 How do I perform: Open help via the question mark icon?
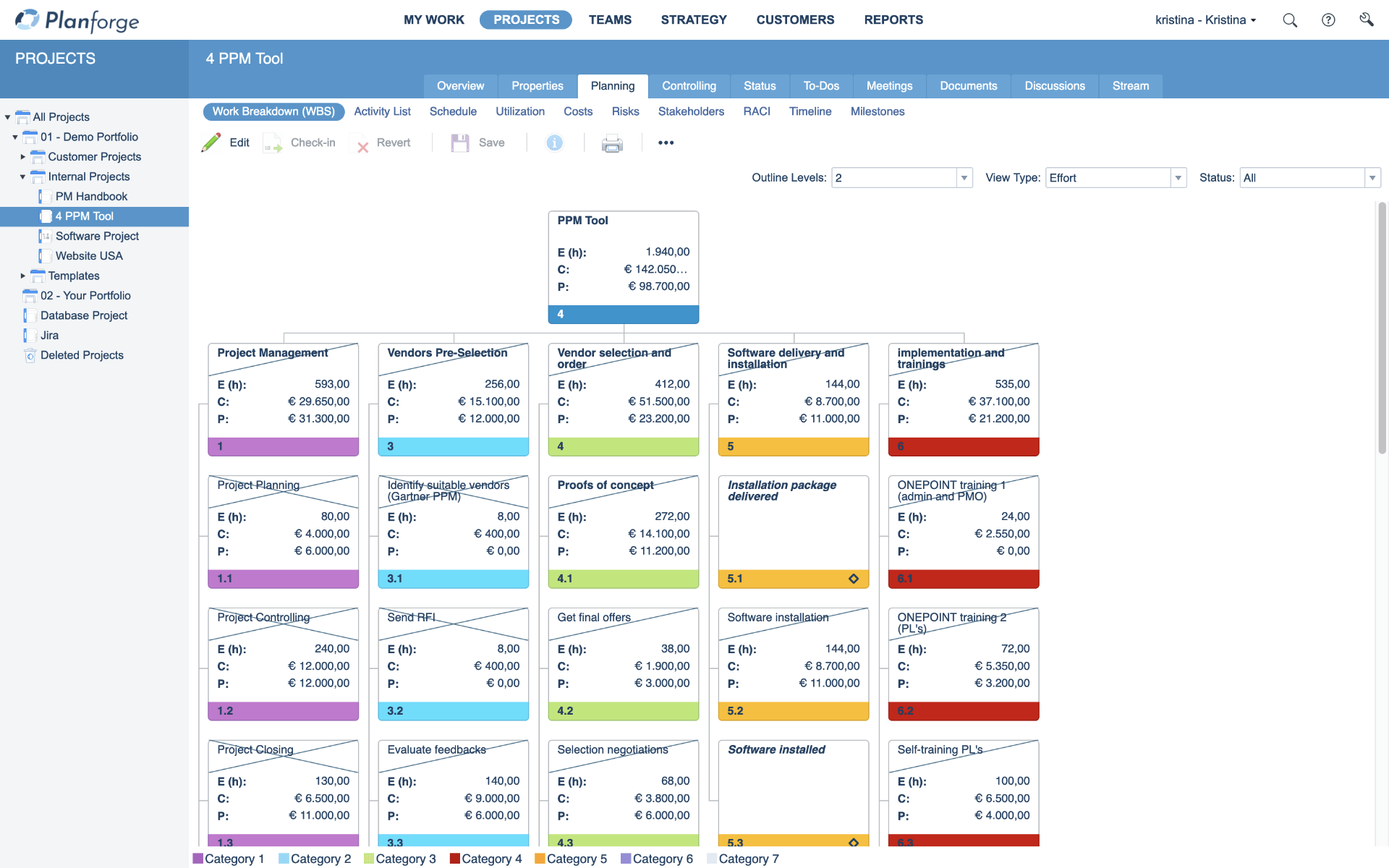[x=1329, y=20]
